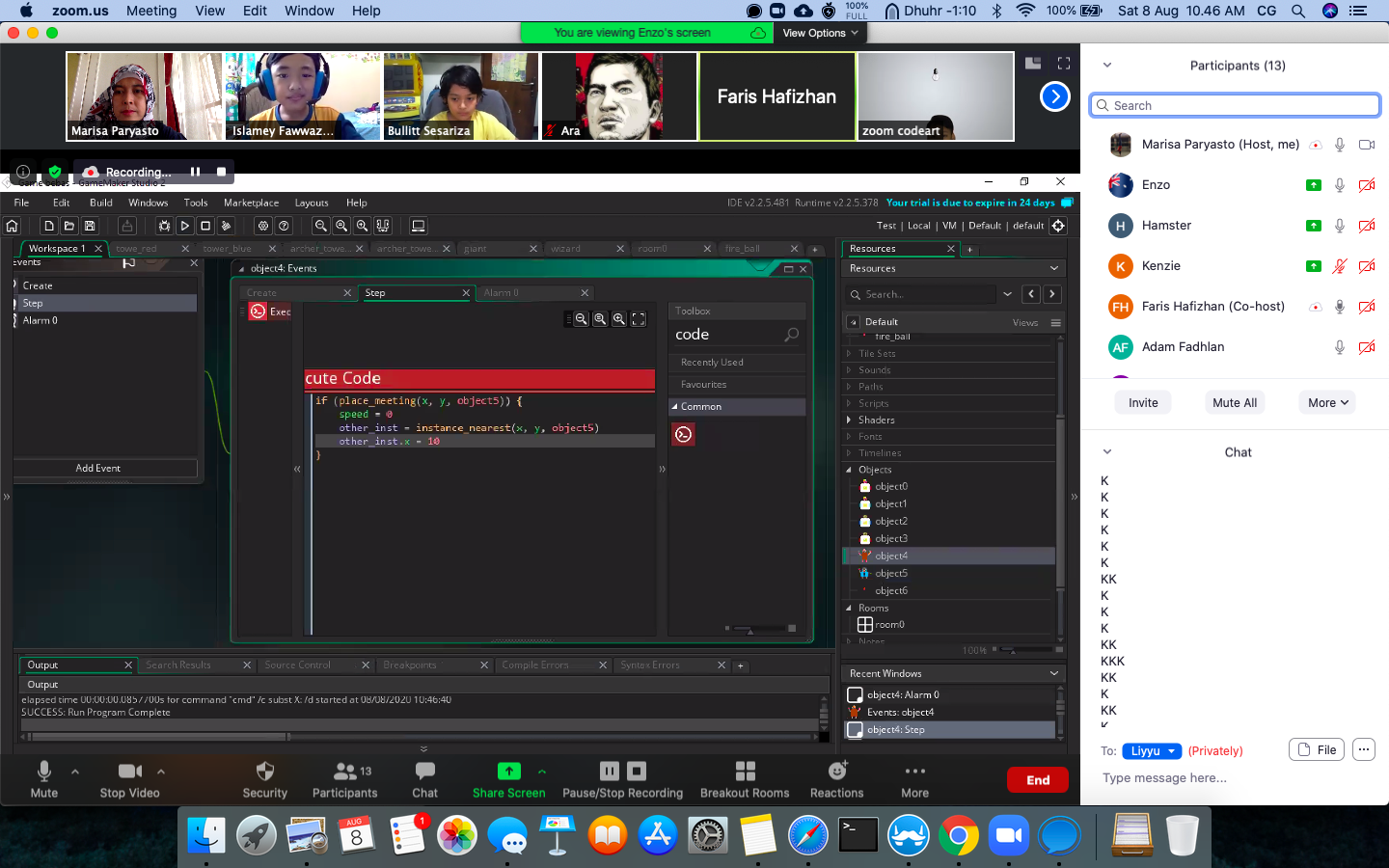Toggle Kenzie's muted microphone icon
Image resolution: width=1389 pixels, height=868 pixels.
point(1340,266)
